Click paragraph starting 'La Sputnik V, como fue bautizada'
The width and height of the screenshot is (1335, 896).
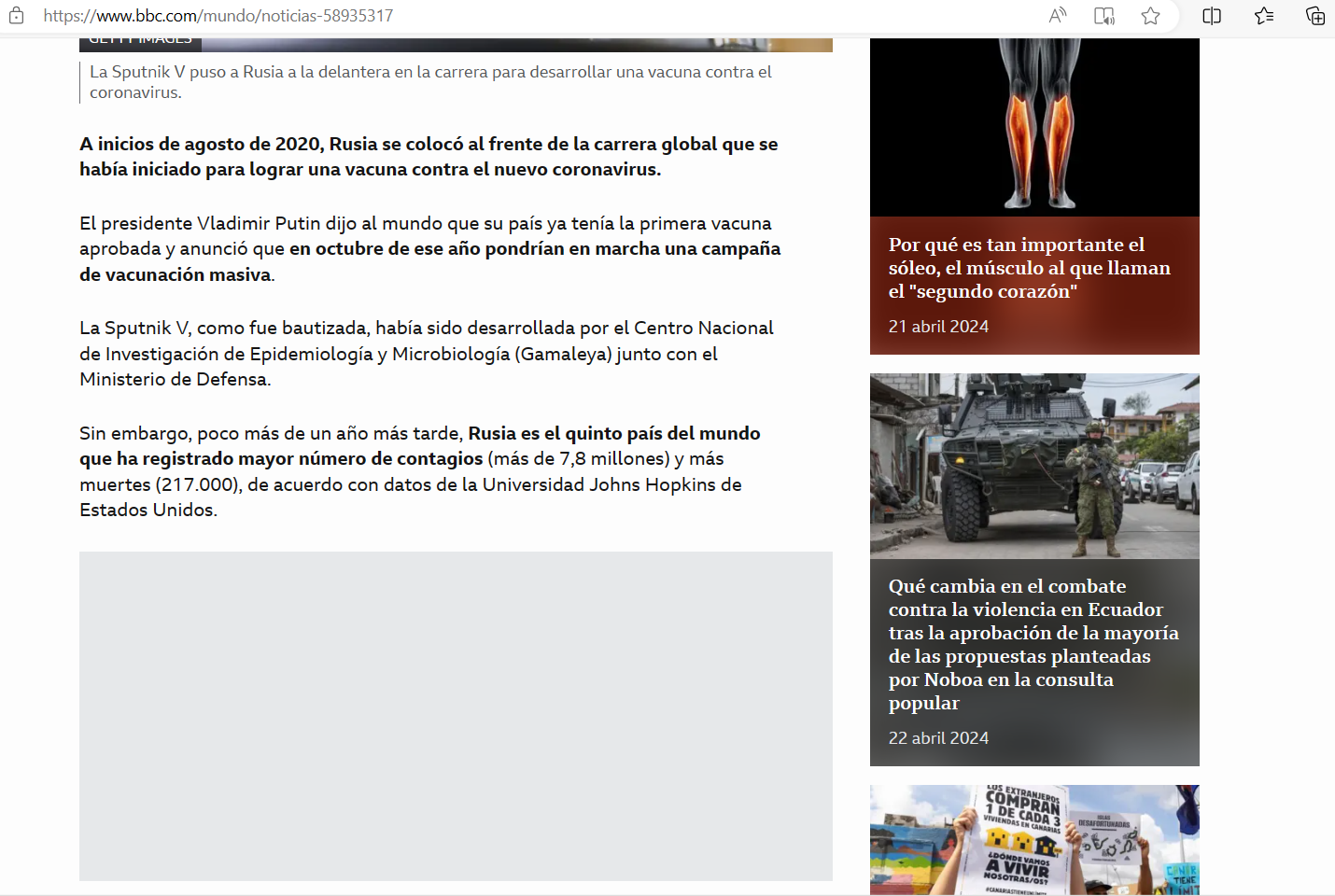pos(427,354)
